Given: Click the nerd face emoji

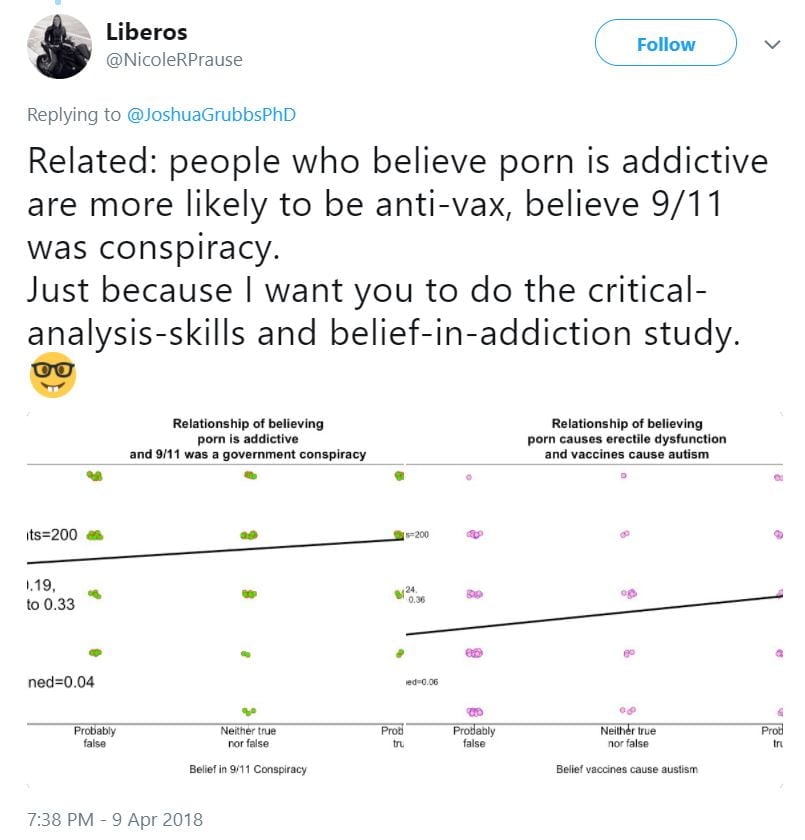Looking at the screenshot, I should (x=52, y=374).
